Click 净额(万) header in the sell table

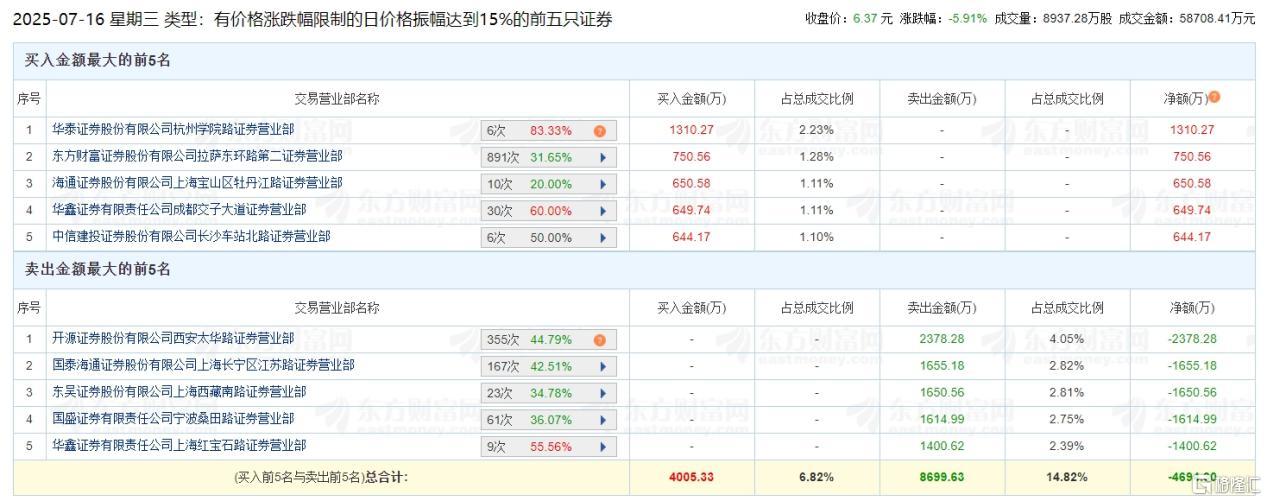1191,307
